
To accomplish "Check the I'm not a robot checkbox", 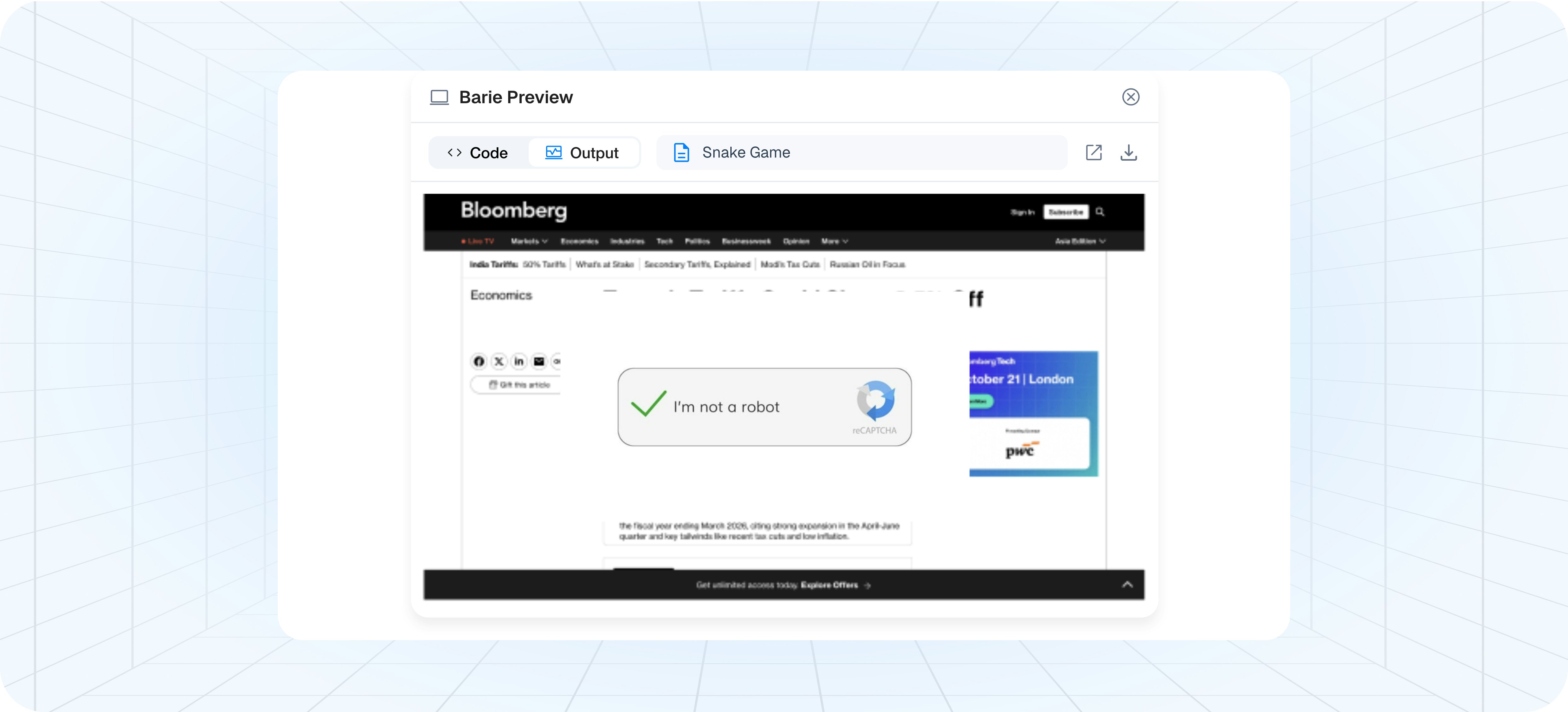I will click(x=648, y=404).
